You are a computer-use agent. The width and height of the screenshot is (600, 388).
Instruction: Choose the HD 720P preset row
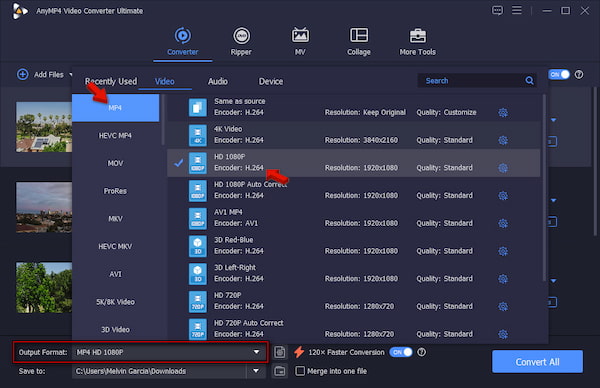[354, 301]
